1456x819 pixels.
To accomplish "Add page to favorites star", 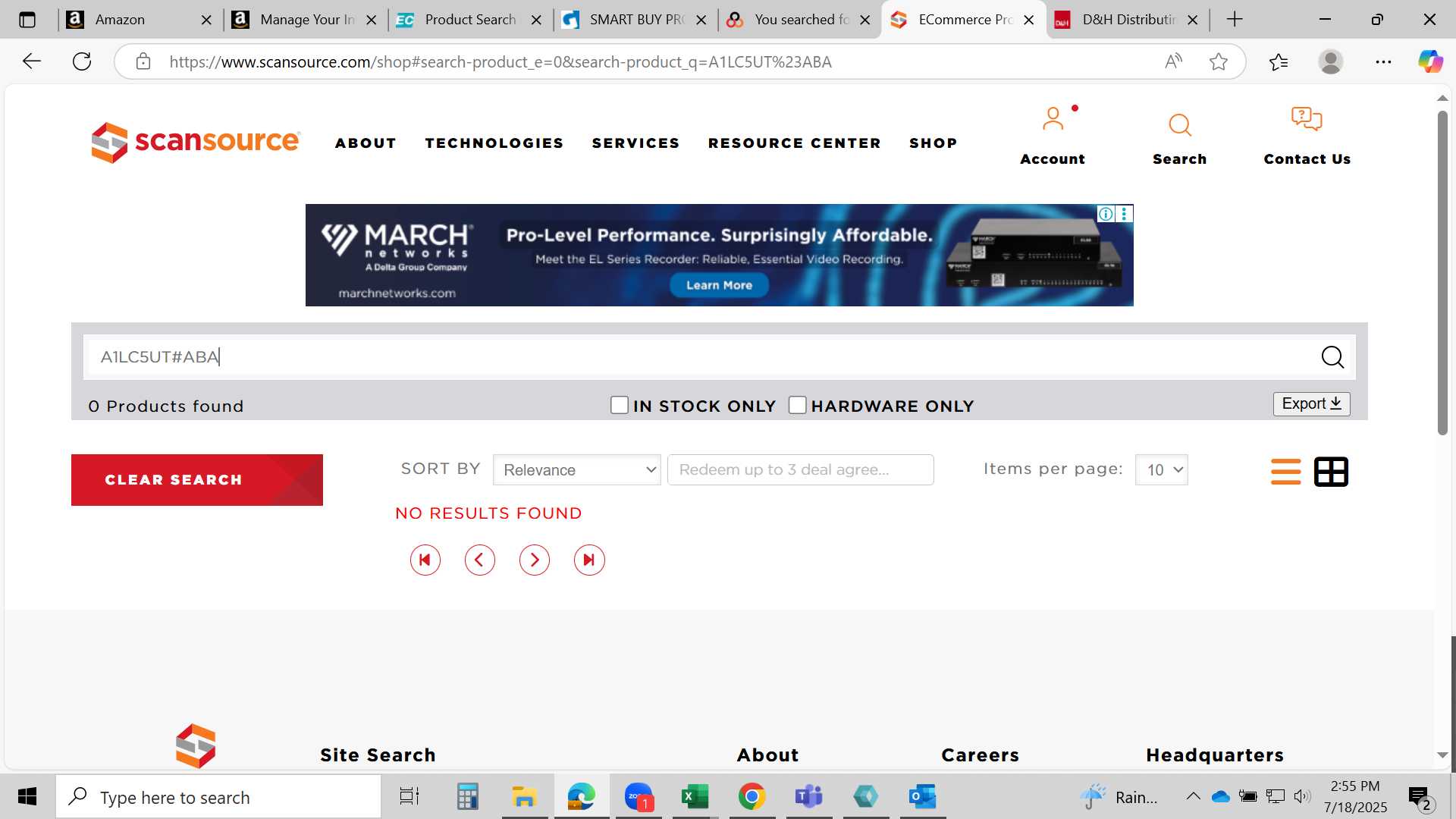I will 1218,61.
